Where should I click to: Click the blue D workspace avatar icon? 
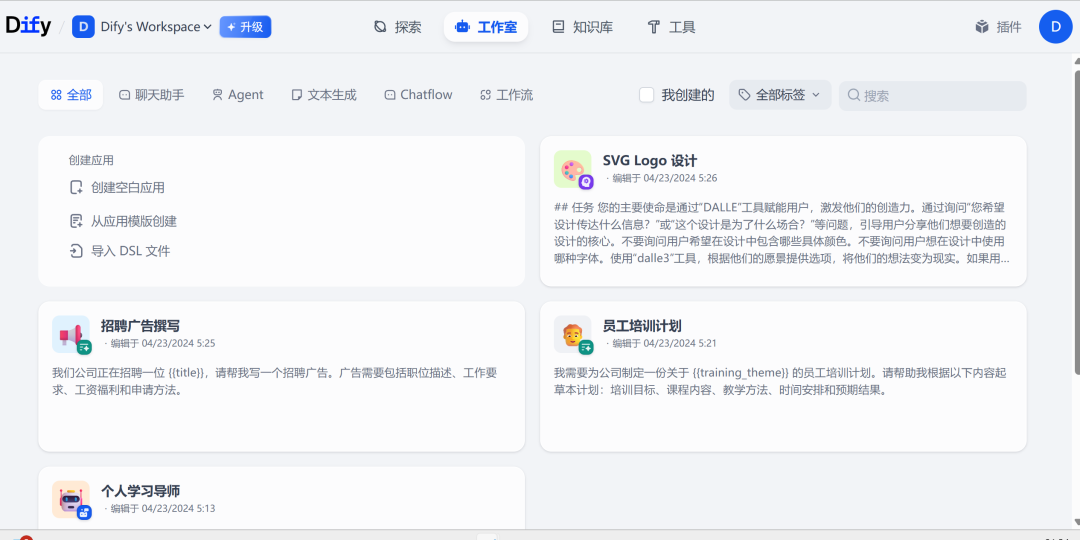click(83, 27)
